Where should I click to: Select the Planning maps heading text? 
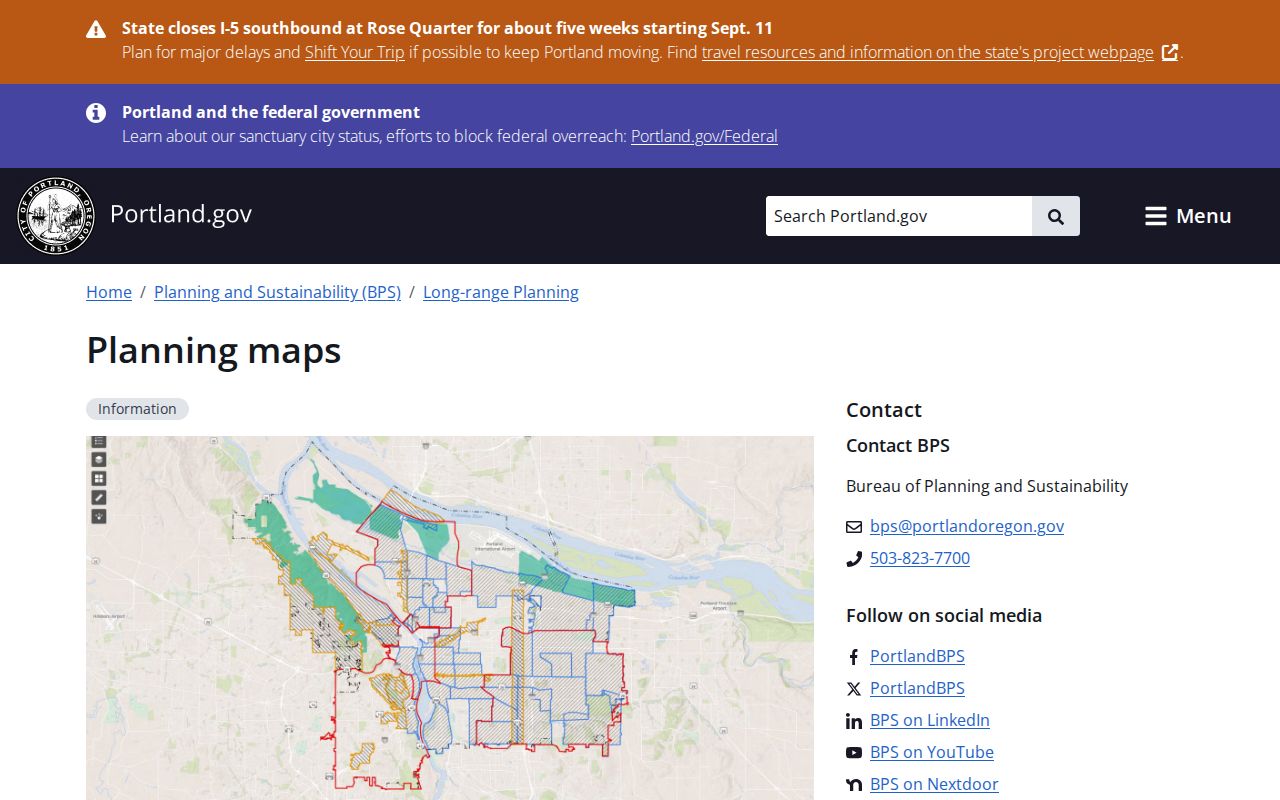214,351
